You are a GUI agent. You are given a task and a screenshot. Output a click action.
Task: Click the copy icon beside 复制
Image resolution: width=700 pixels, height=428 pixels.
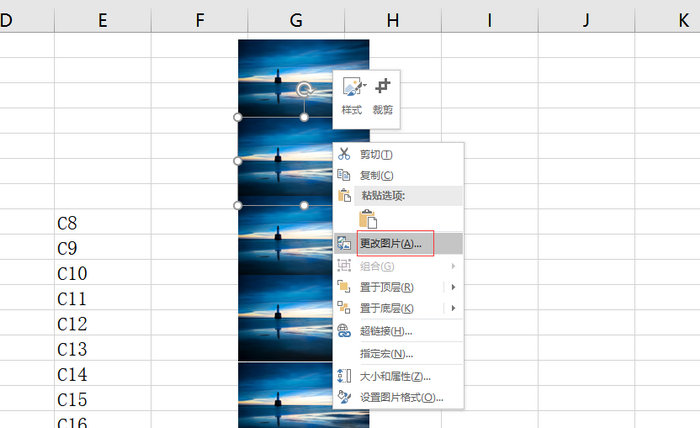pyautogui.click(x=344, y=175)
